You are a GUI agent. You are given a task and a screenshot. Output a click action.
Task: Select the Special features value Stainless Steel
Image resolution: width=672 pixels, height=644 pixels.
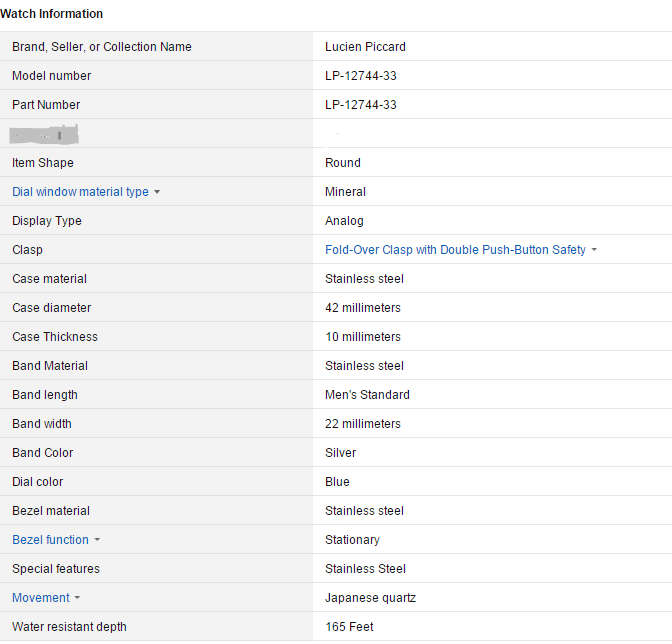pos(365,569)
